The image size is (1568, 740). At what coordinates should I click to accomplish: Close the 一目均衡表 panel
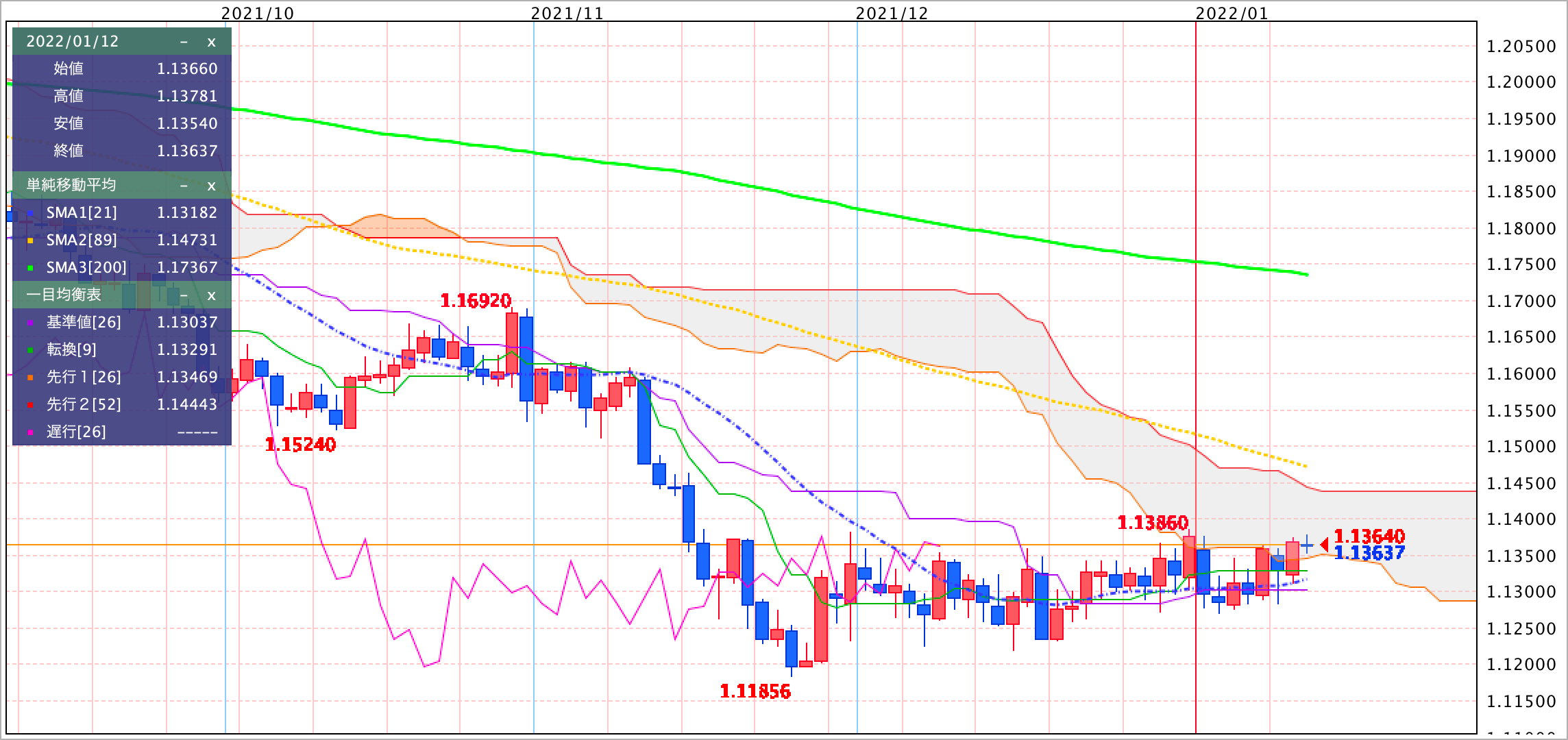click(x=211, y=295)
